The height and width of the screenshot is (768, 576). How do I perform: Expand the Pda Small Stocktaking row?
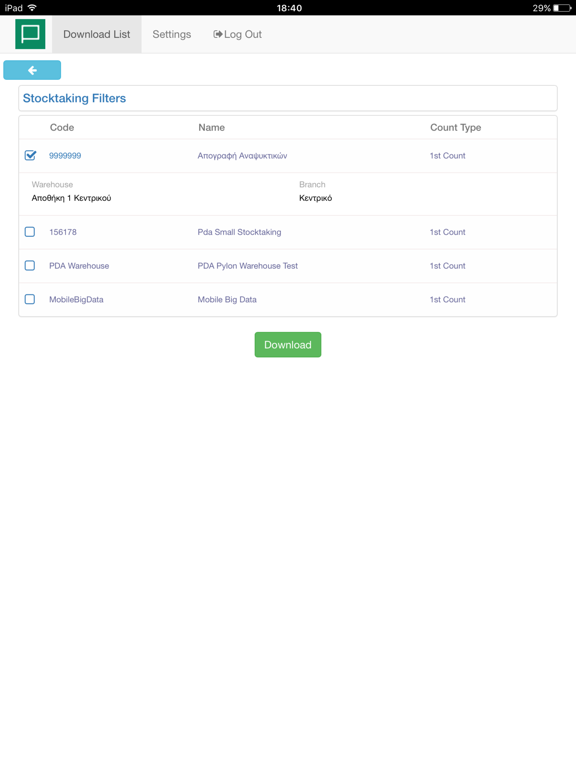tap(288, 232)
